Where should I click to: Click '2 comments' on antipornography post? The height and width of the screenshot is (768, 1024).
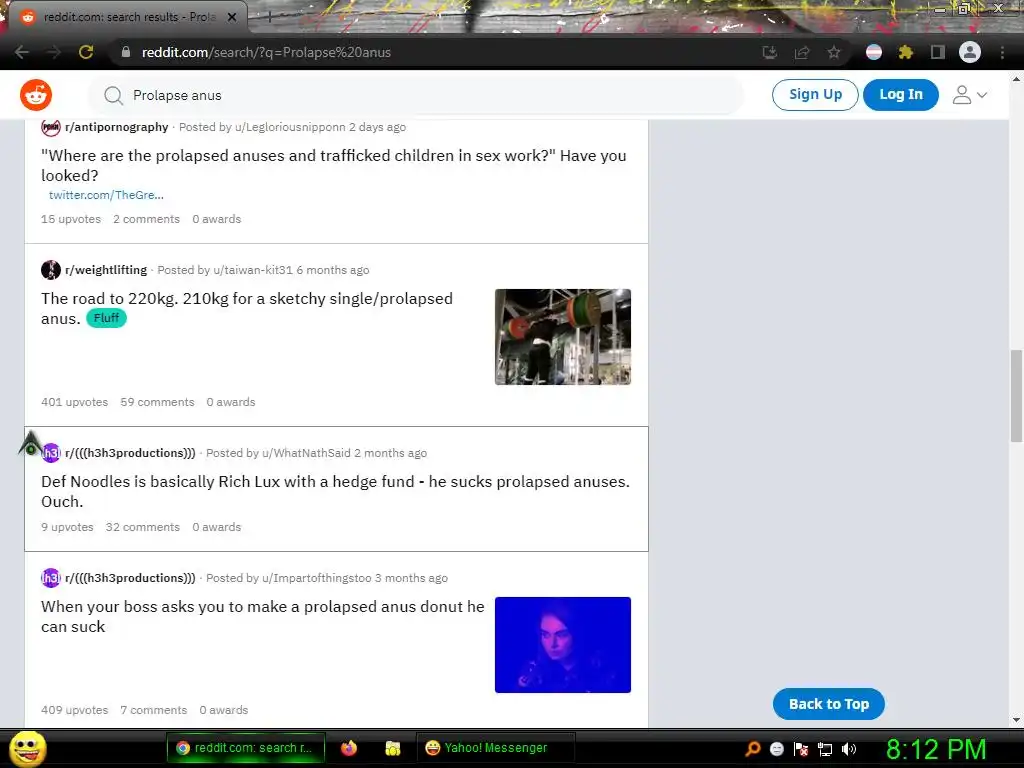coord(146,219)
